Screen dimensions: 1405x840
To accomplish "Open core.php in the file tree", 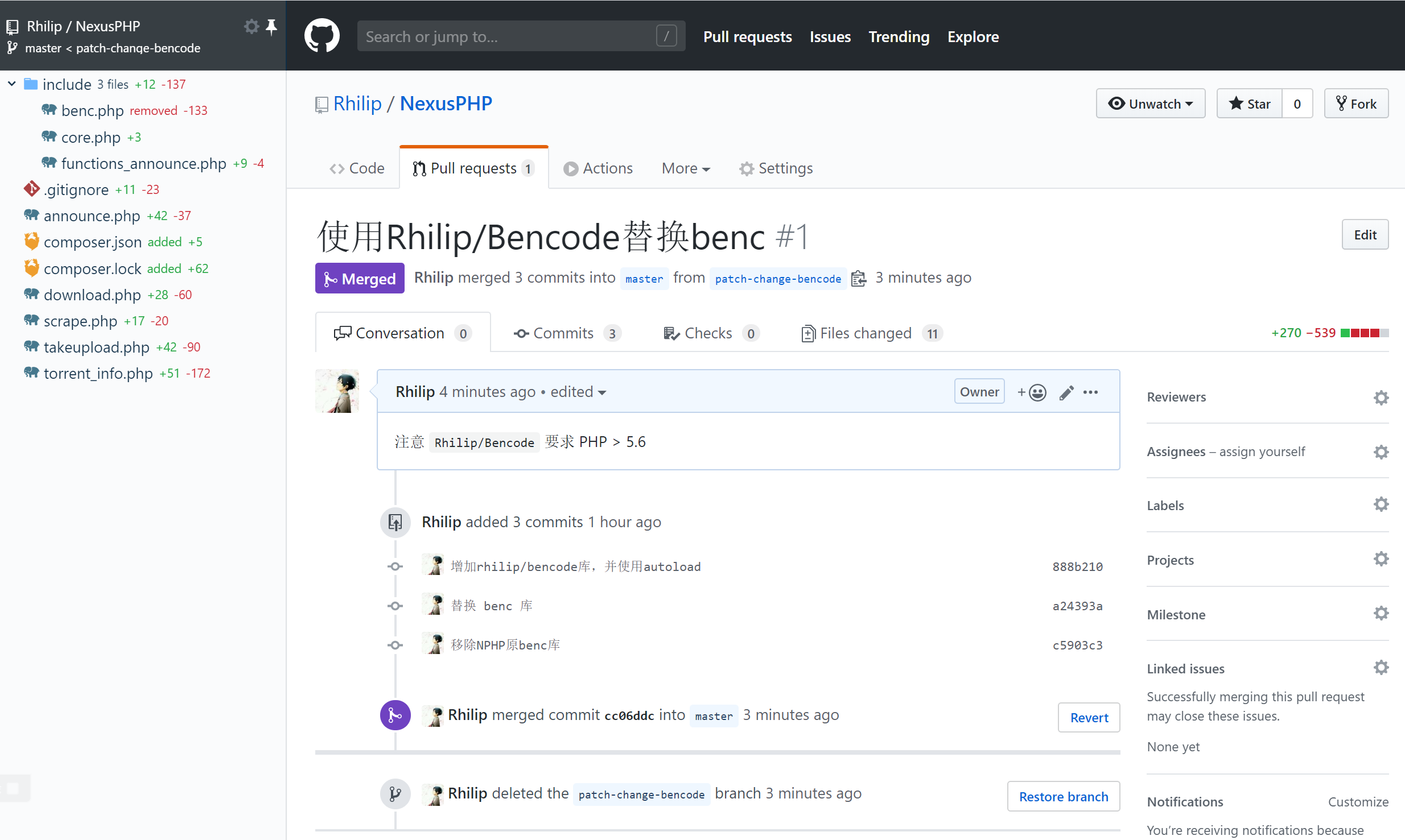I will pos(91,137).
